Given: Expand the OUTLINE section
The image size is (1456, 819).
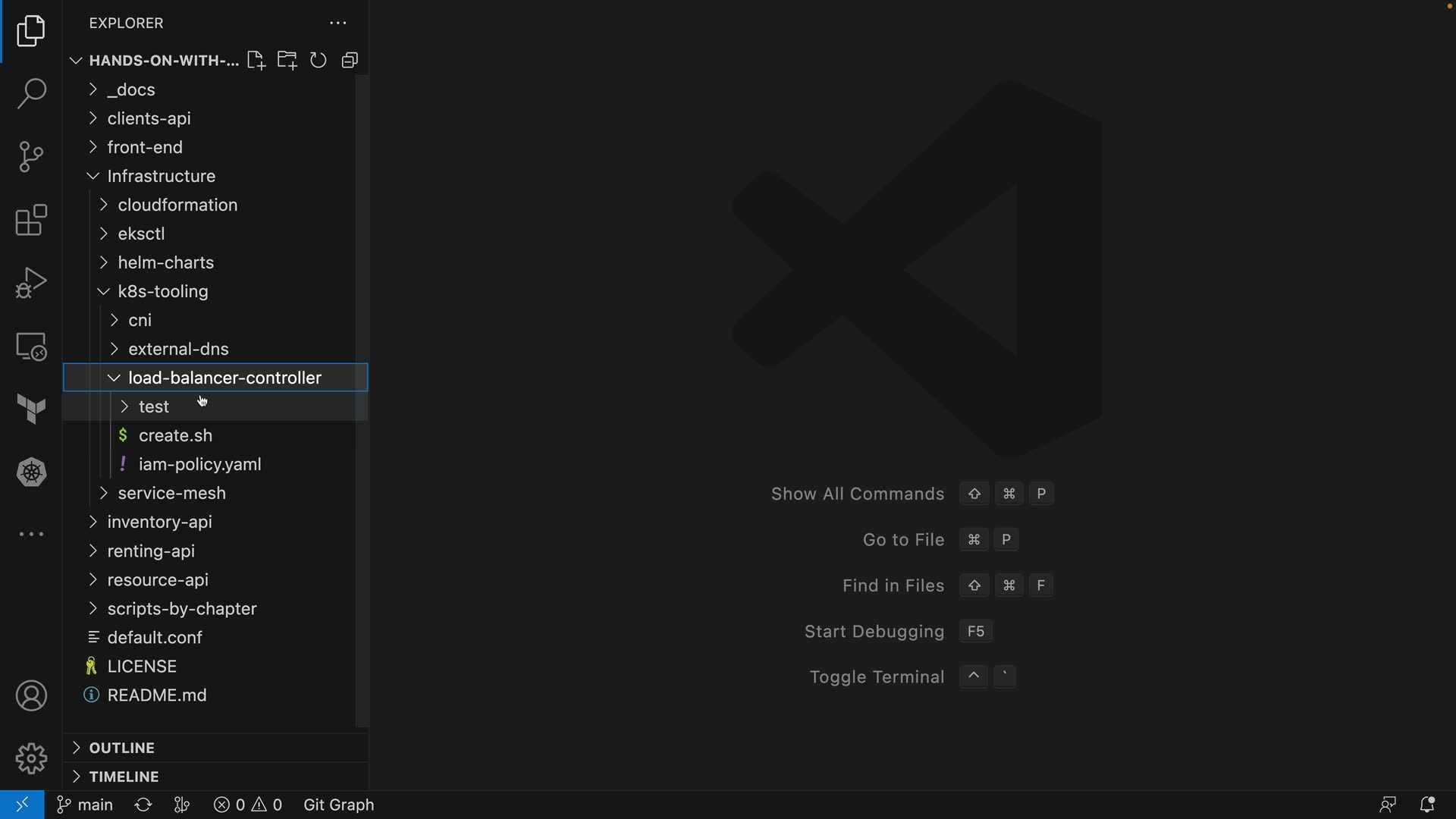Looking at the screenshot, I should tap(121, 748).
